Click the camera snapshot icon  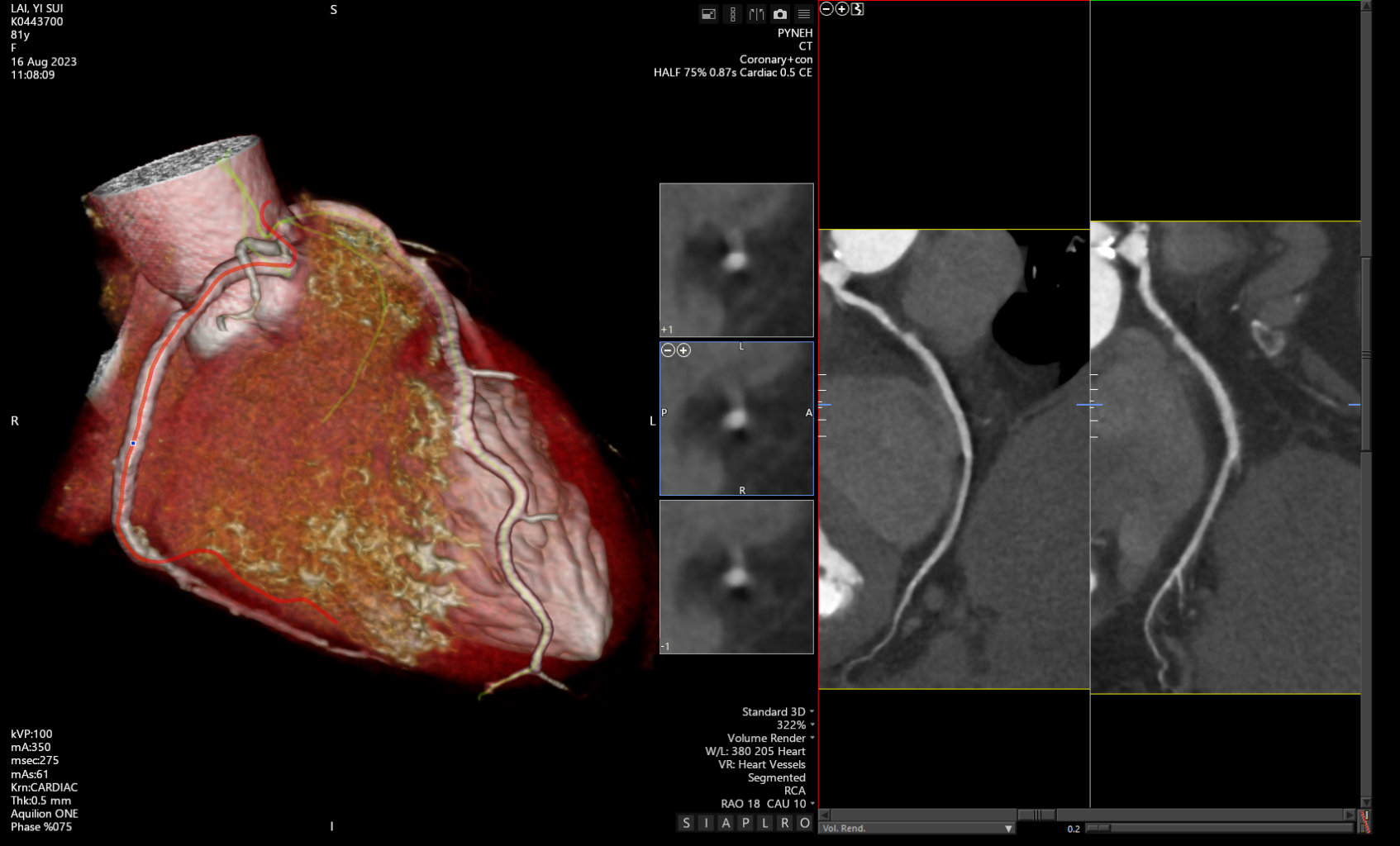point(779,14)
